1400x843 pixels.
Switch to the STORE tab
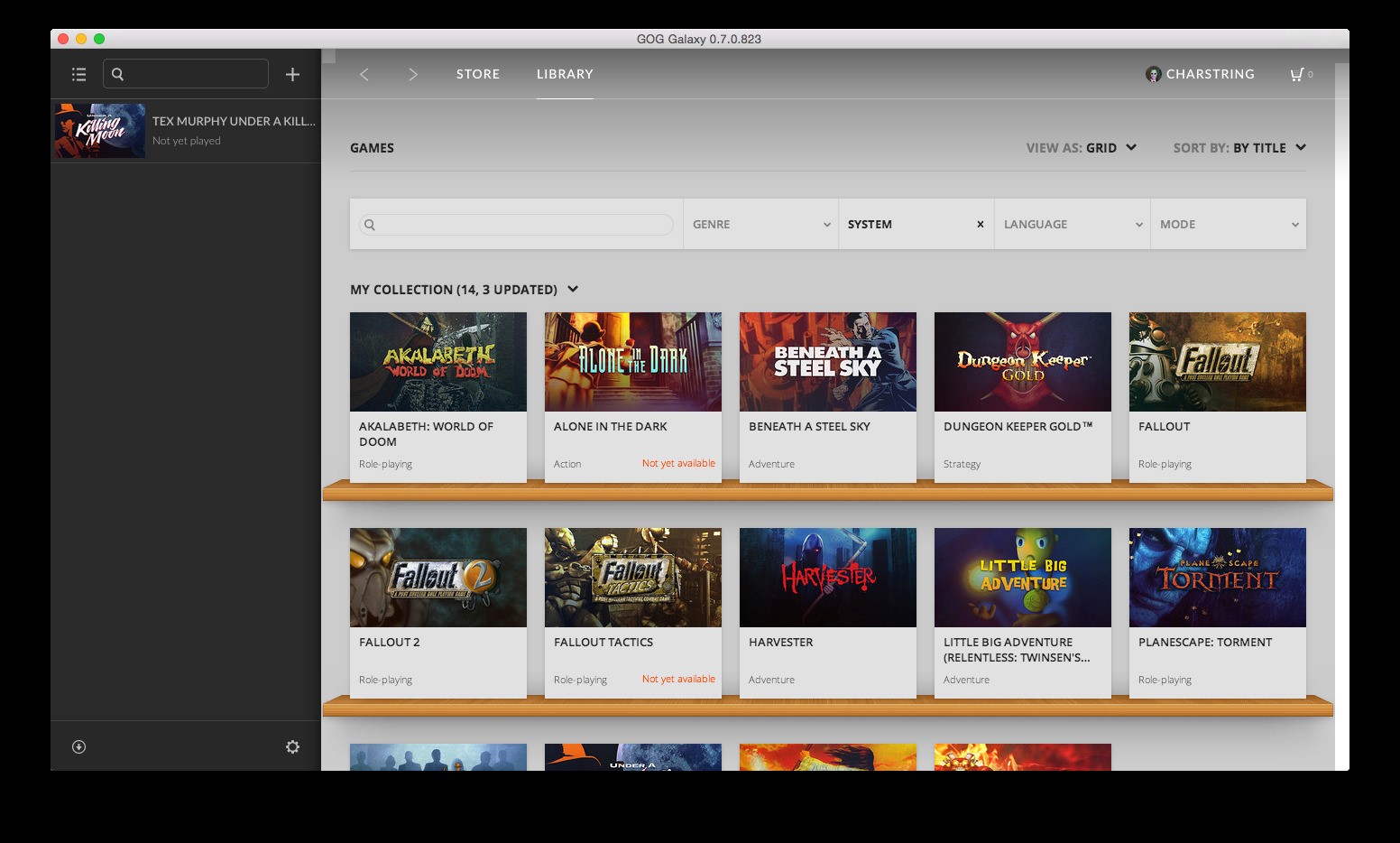(478, 74)
